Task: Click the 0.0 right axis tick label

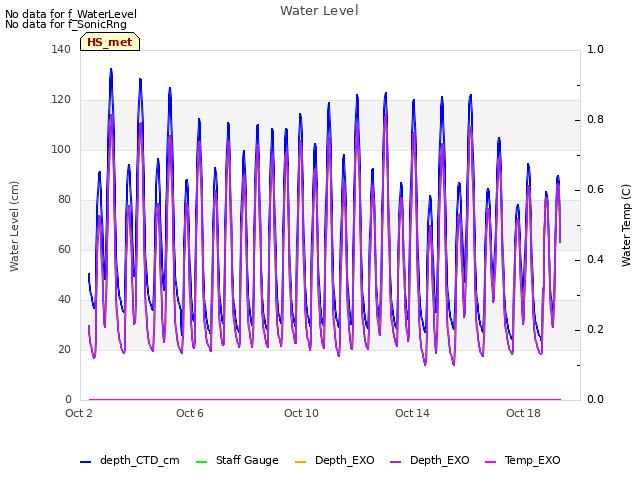Action: 595,400
